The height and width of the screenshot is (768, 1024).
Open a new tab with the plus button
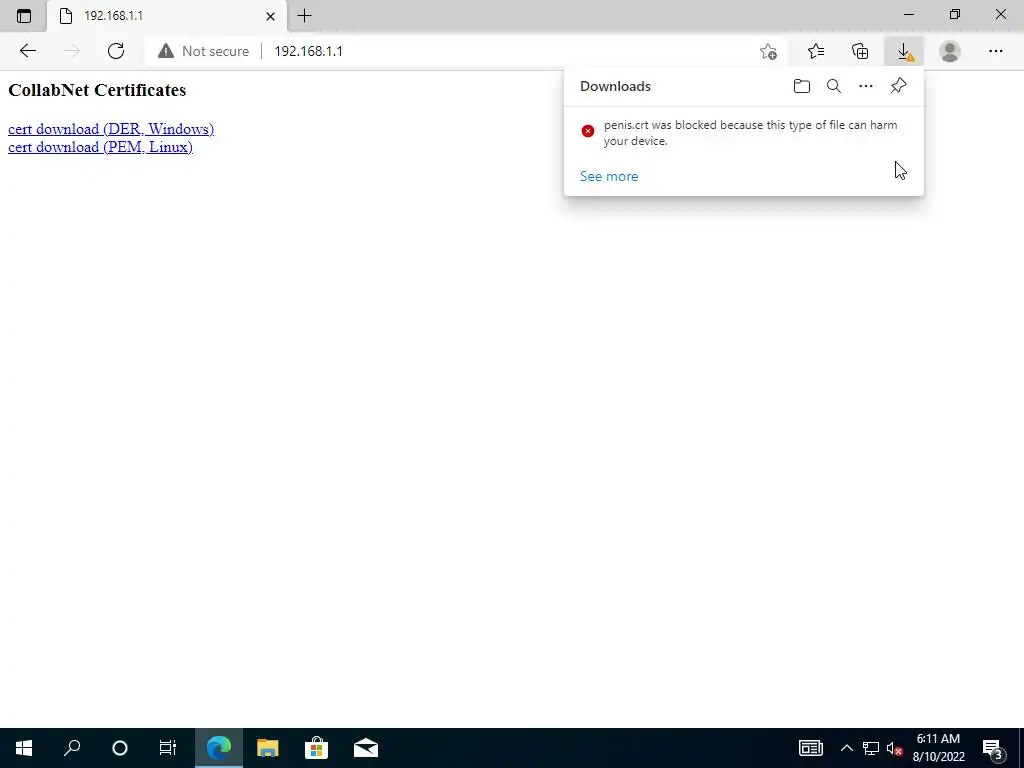(304, 16)
